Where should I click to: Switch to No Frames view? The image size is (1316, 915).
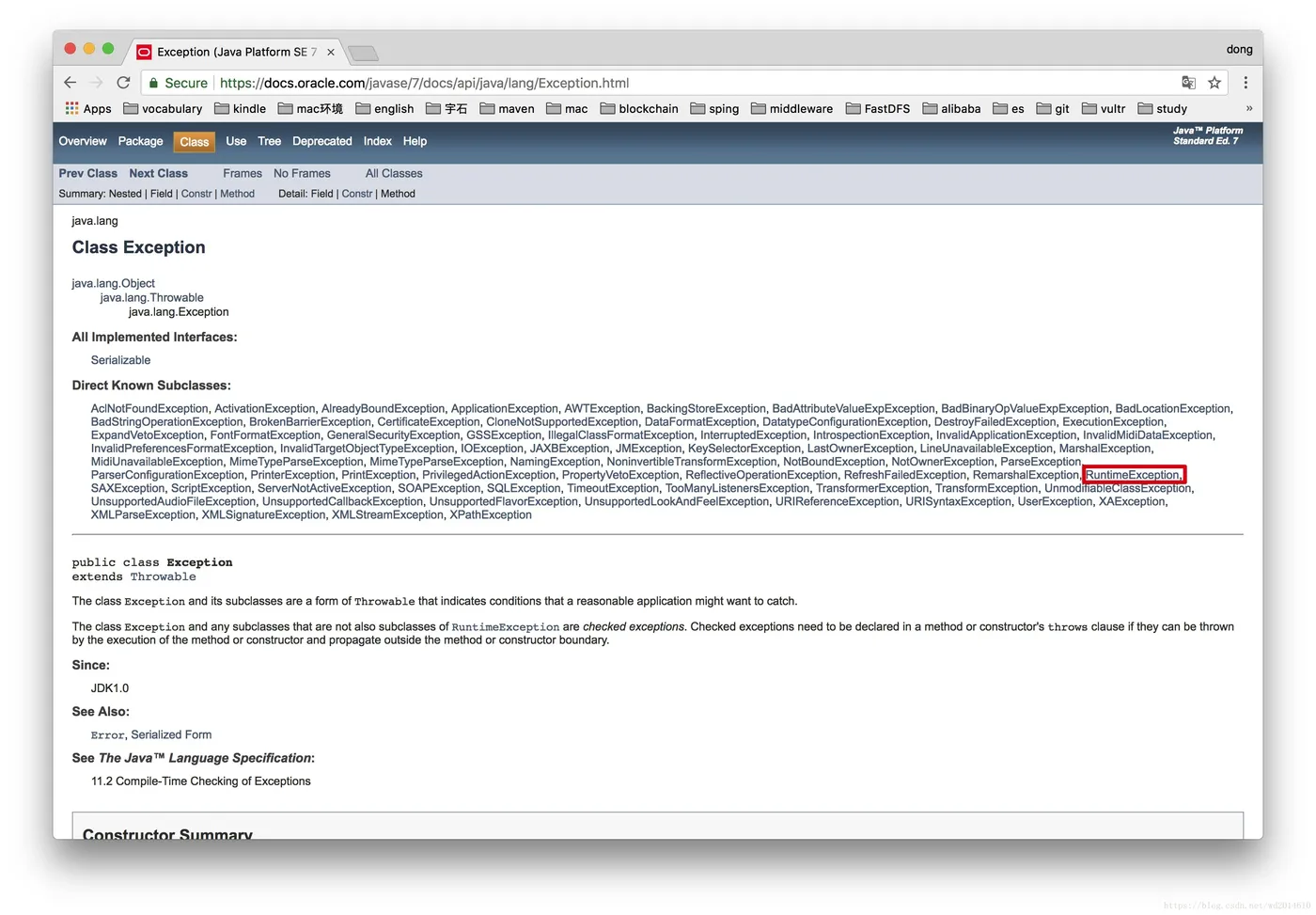[x=302, y=174]
